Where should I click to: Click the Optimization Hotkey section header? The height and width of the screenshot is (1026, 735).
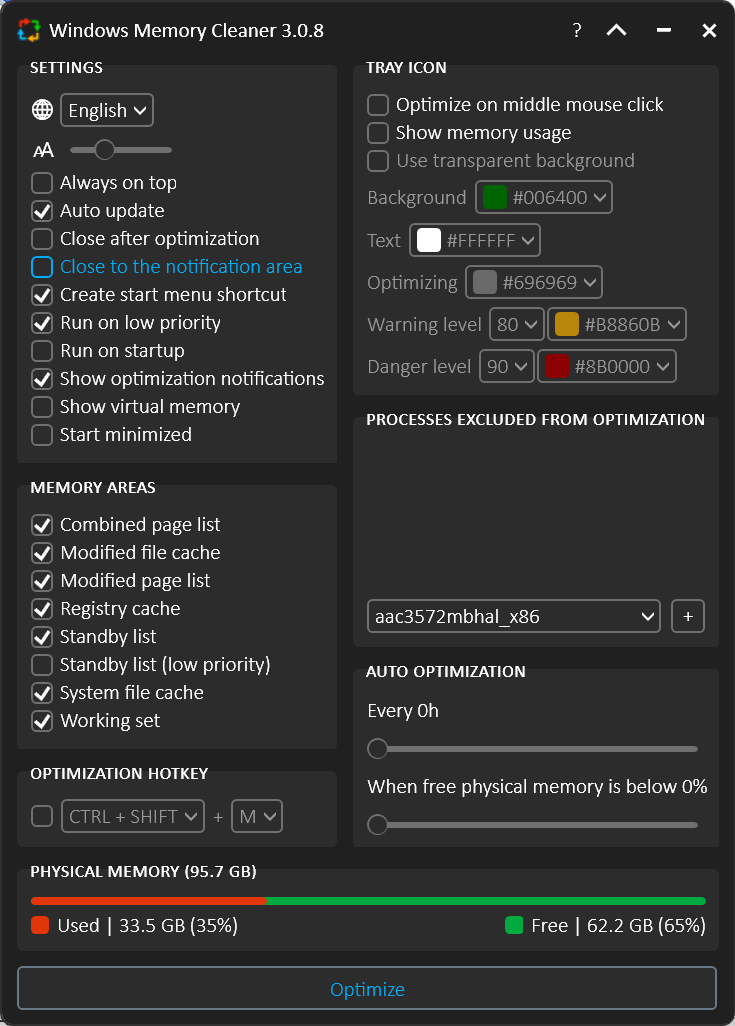(119, 774)
